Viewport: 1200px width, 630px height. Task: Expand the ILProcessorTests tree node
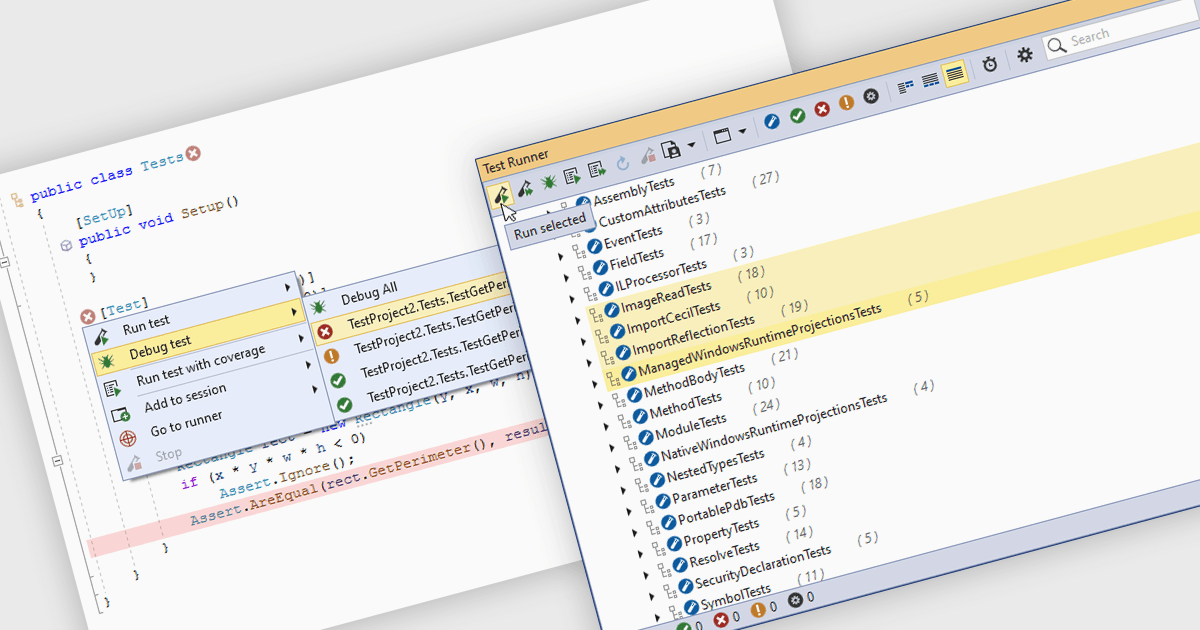pyautogui.click(x=573, y=299)
